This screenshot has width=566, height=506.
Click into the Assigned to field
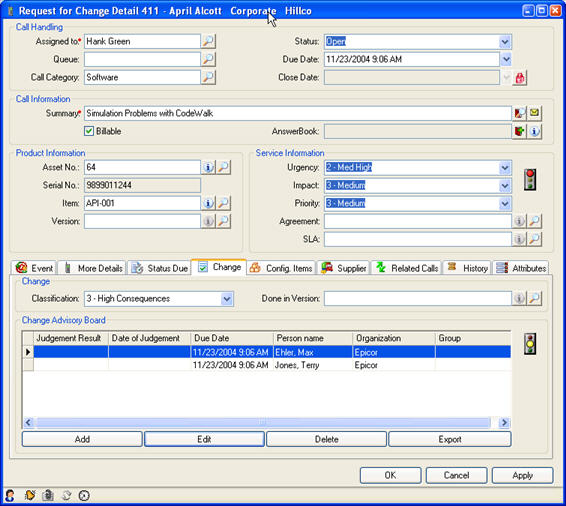[x=142, y=42]
